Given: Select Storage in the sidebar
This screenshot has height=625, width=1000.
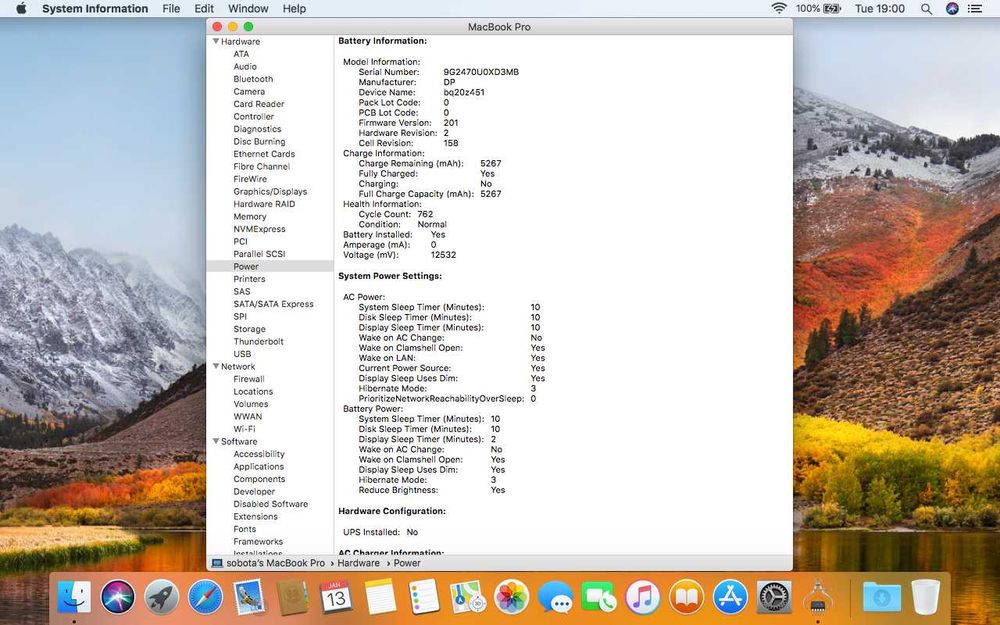Looking at the screenshot, I should coord(249,329).
